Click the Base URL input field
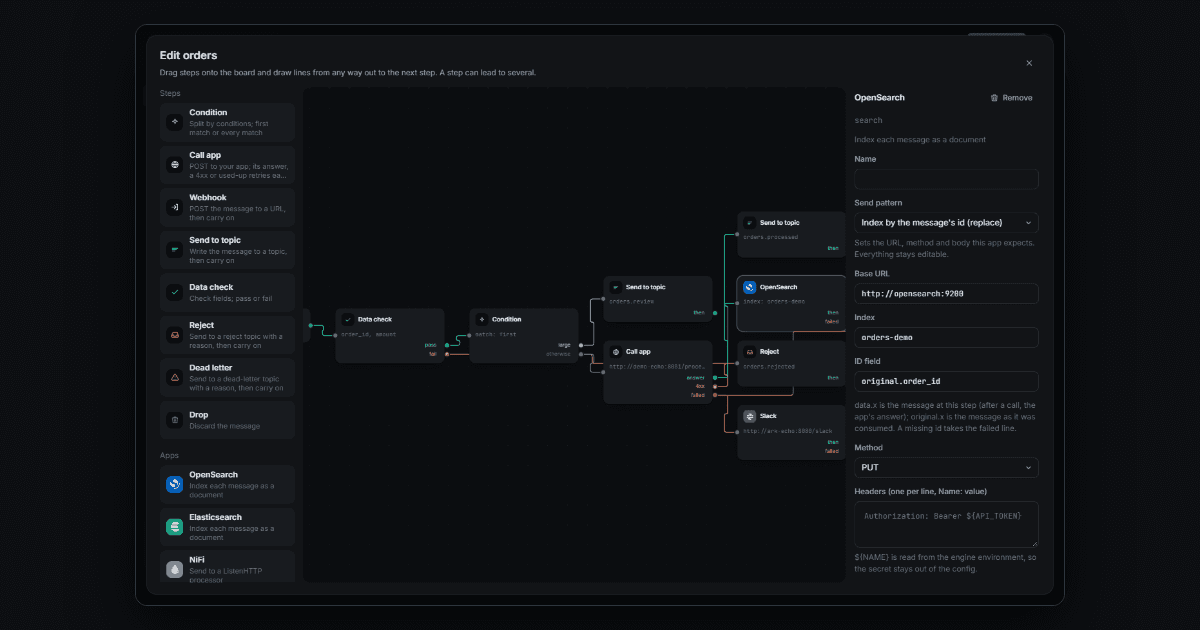The width and height of the screenshot is (1200, 630). point(946,293)
